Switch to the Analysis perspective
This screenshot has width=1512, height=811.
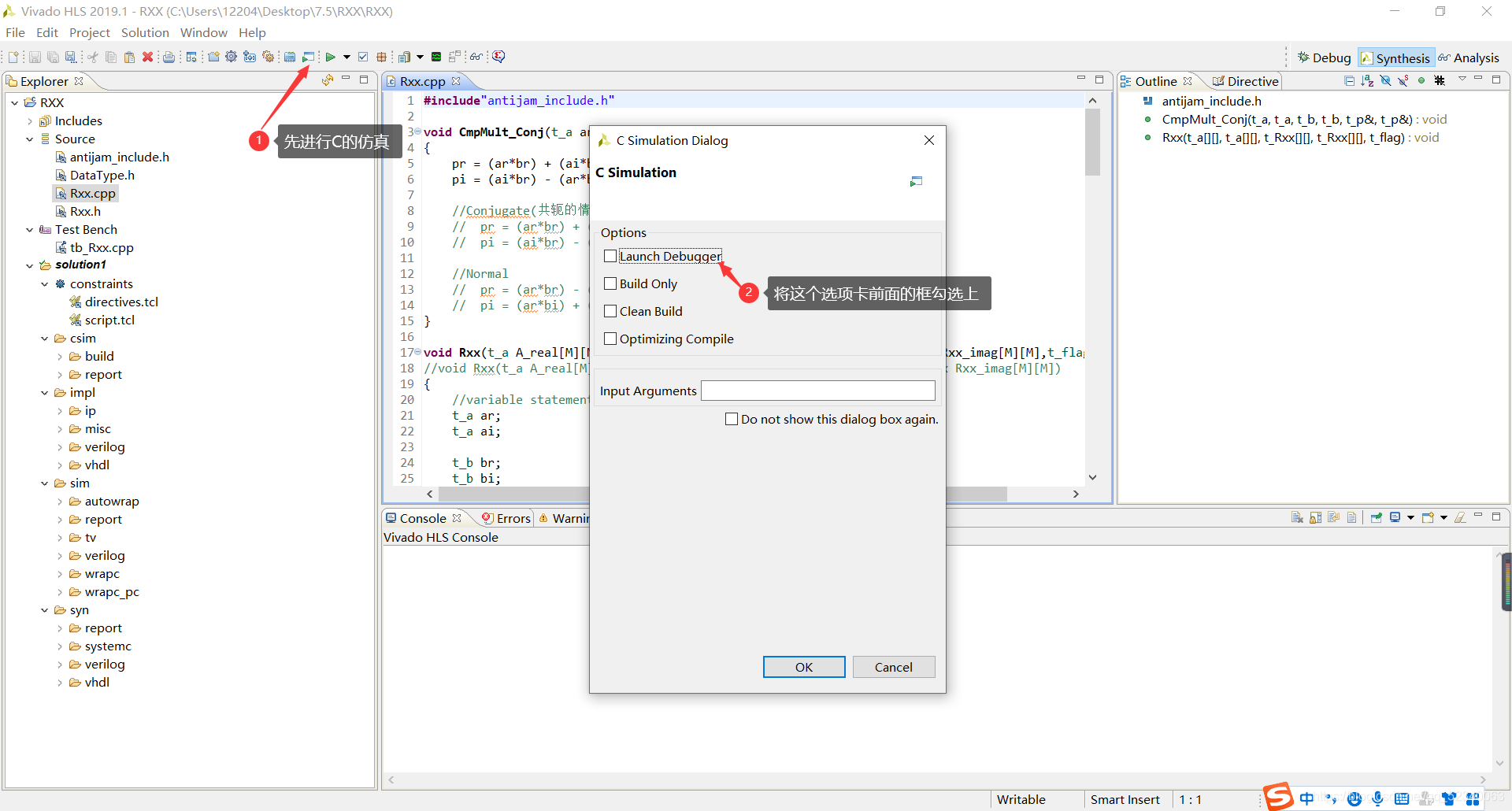[1469, 57]
